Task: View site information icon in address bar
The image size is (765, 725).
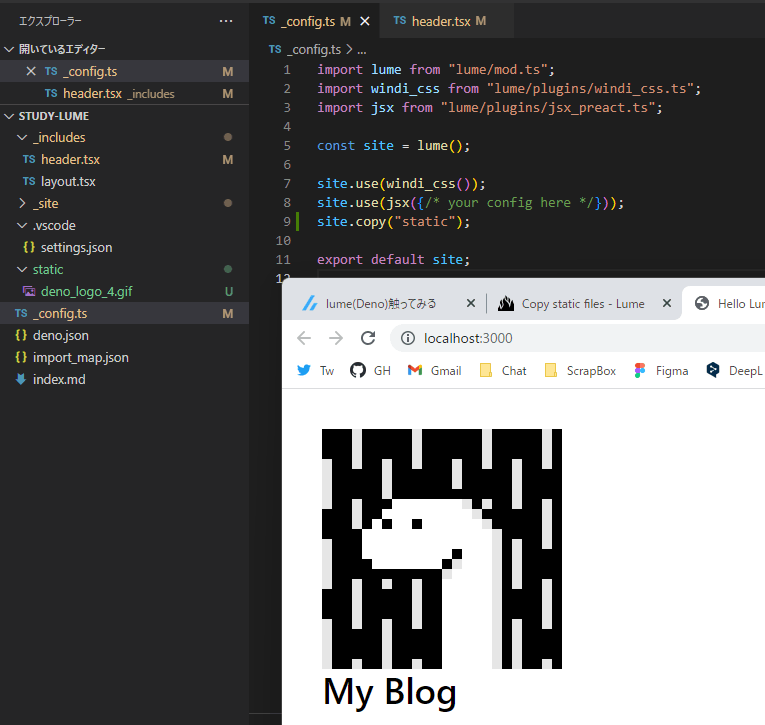Action: [x=408, y=338]
